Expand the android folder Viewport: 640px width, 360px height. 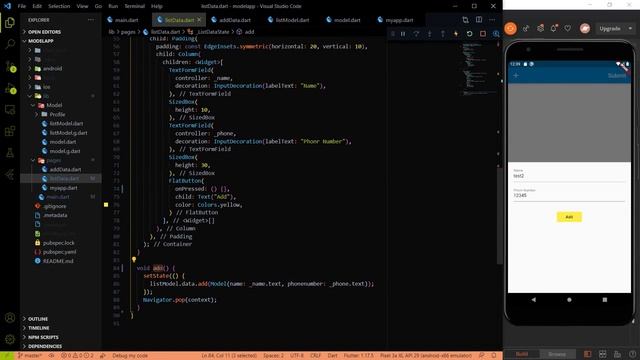pos(60,69)
